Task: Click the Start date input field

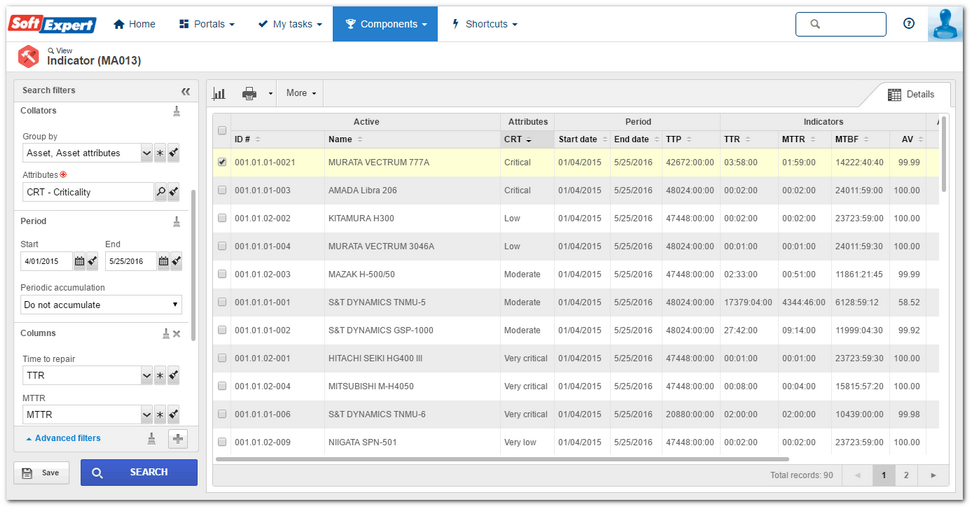Action: coord(46,262)
